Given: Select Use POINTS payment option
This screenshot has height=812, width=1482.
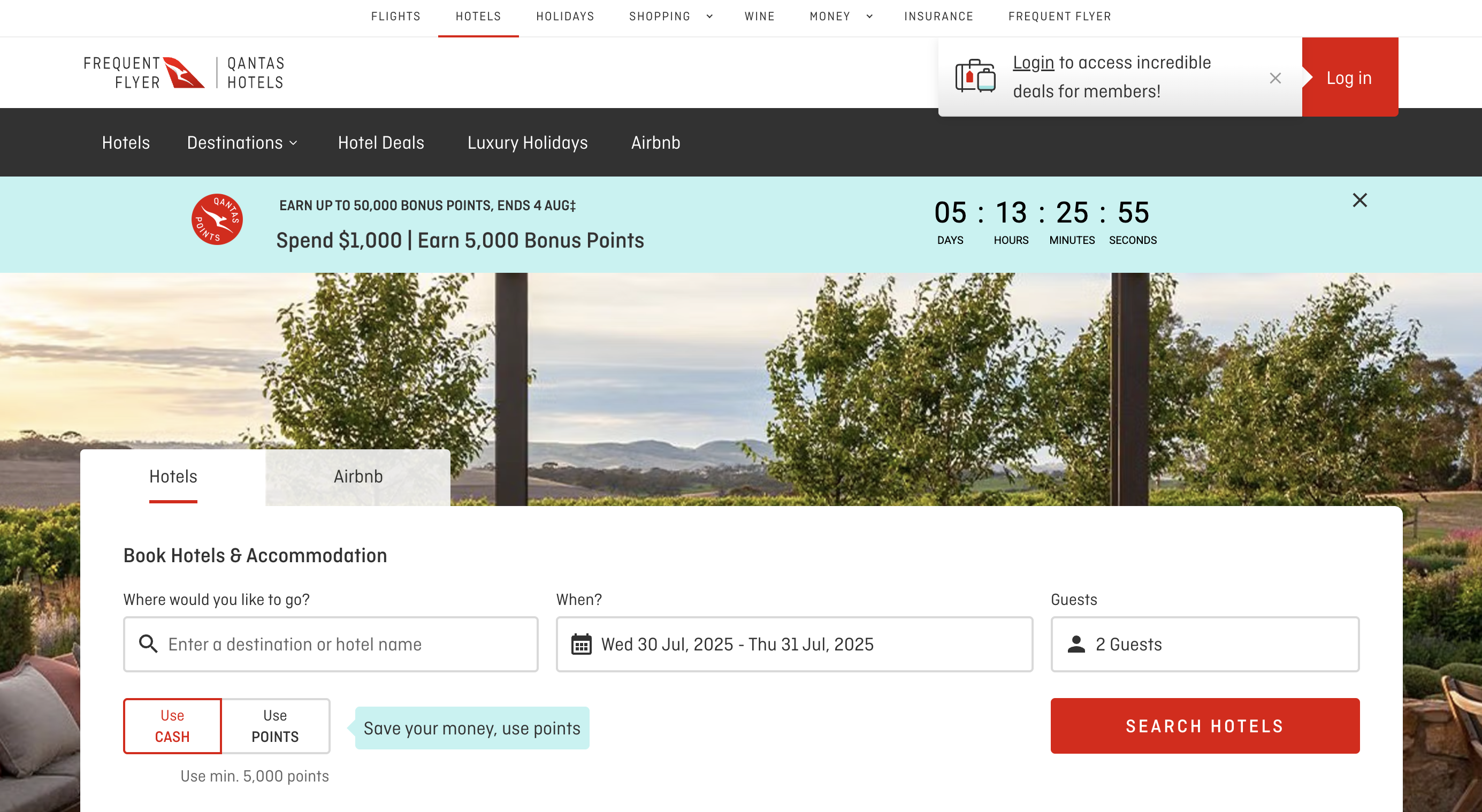Looking at the screenshot, I should (x=275, y=726).
